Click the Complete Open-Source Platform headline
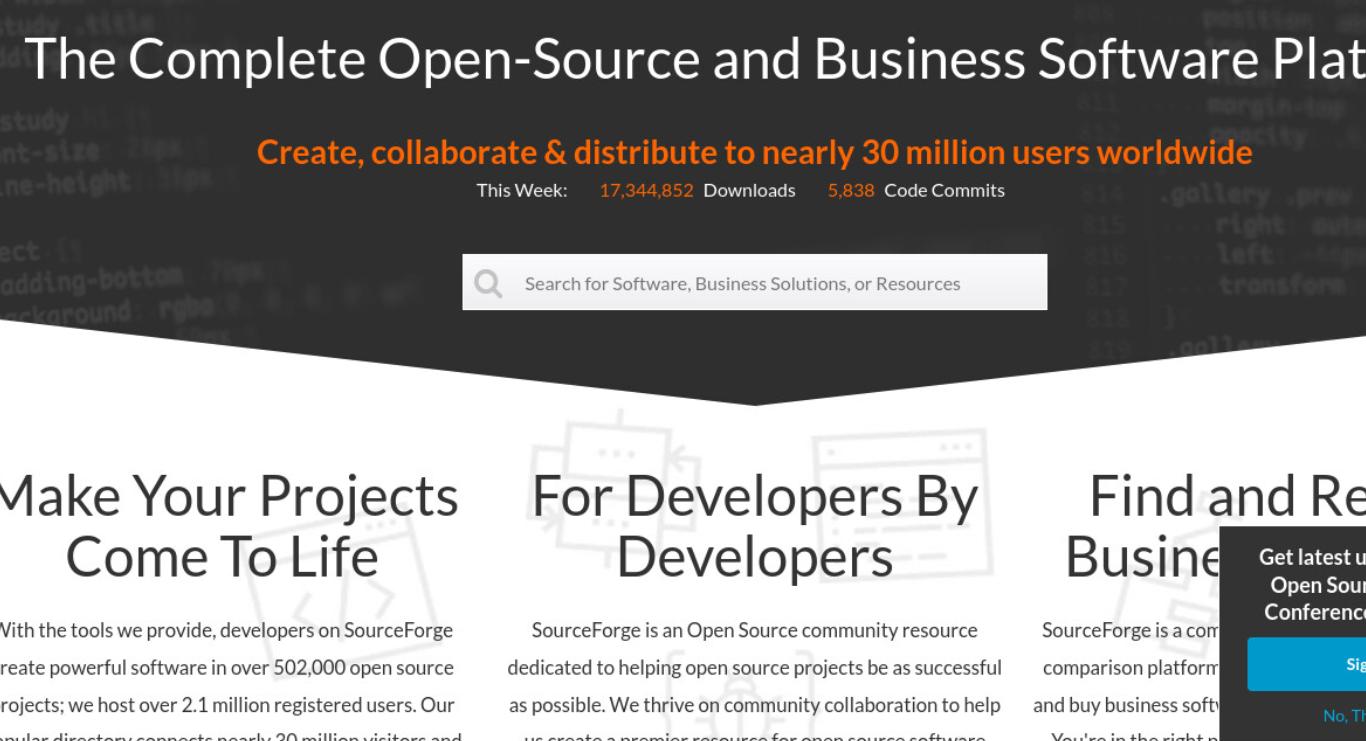 (x=694, y=58)
